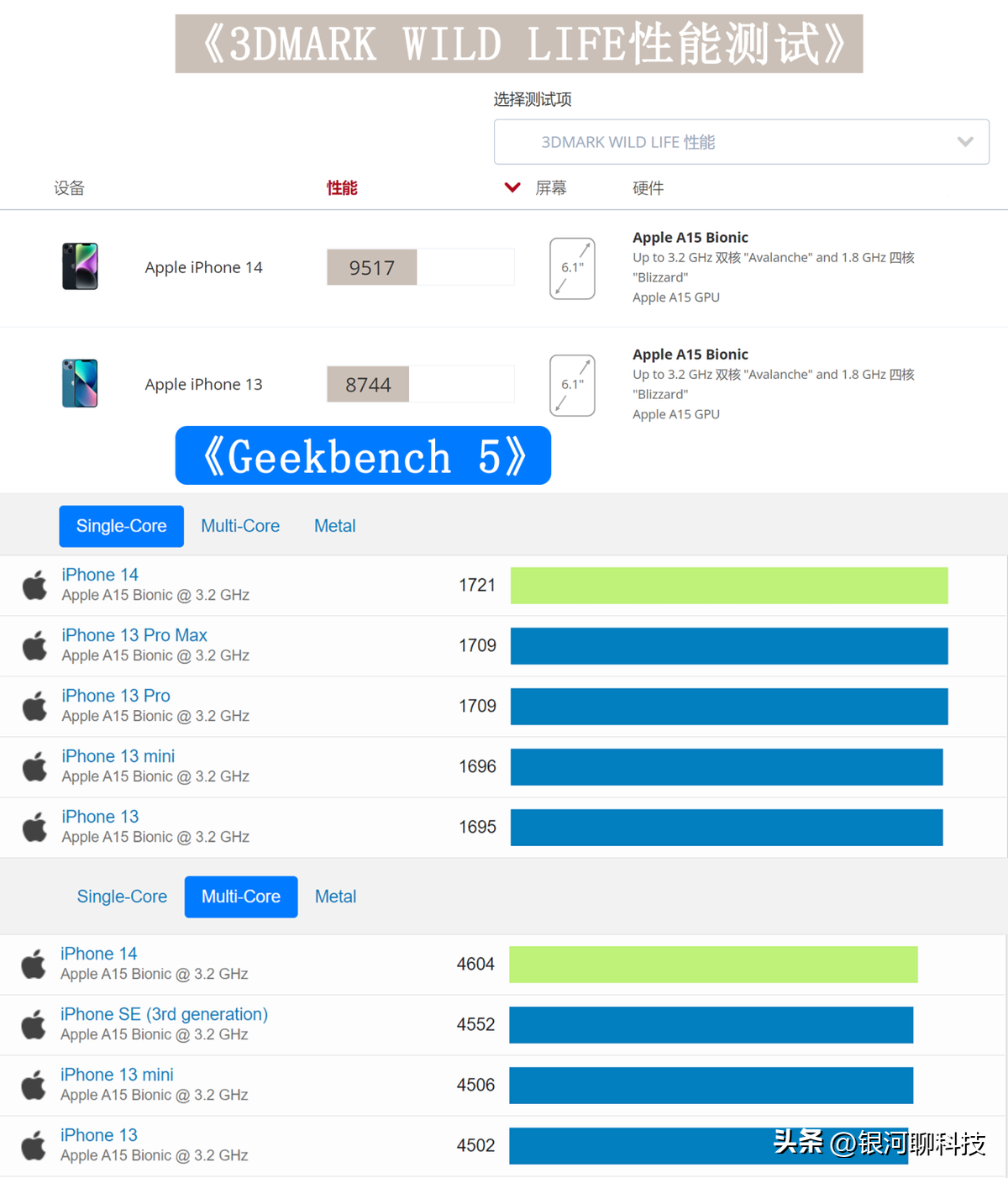The image size is (1008, 1178).
Task: Click the green bar for the 4604 score
Action: tap(713, 965)
